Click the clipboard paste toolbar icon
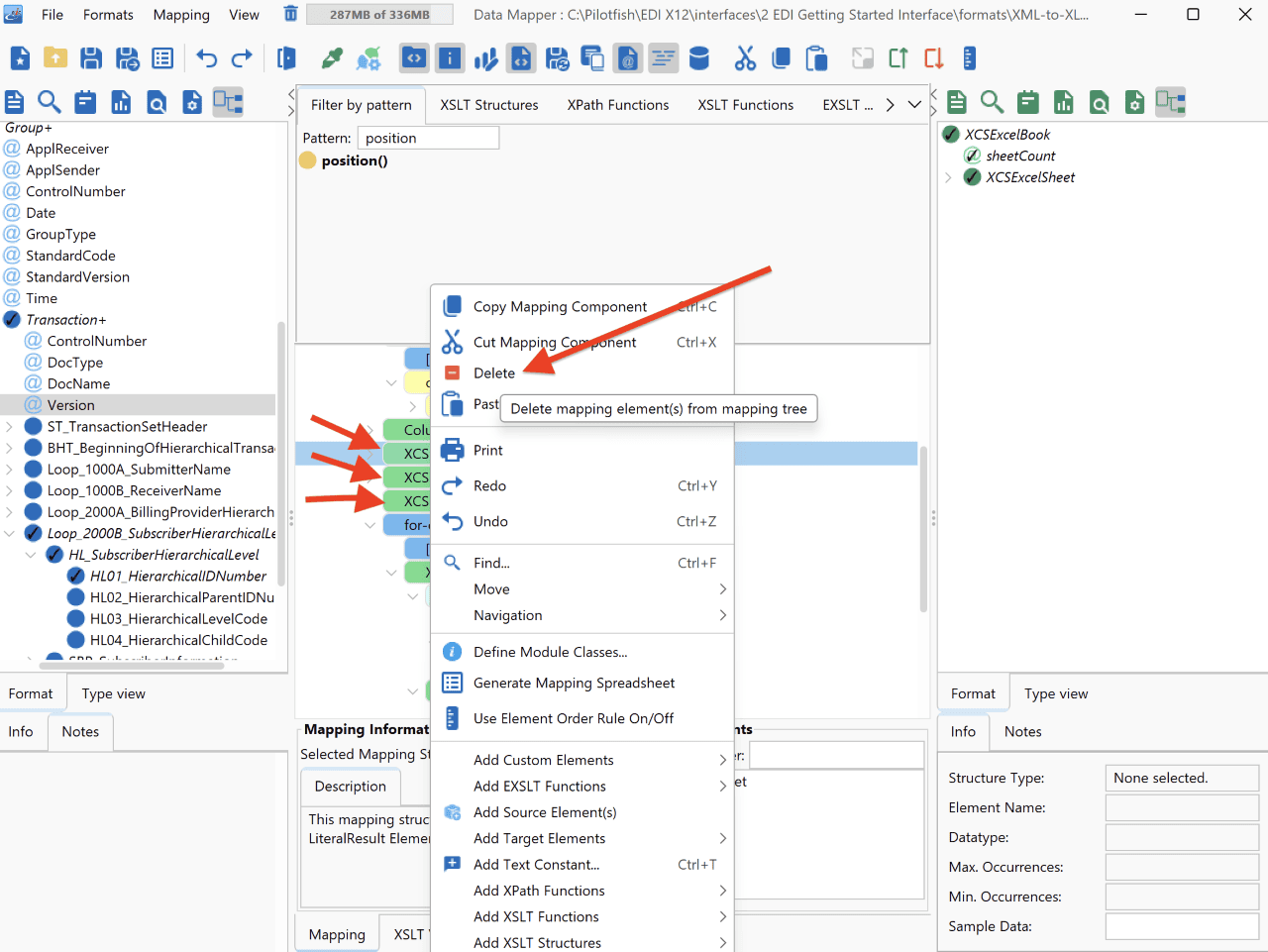The image size is (1268, 952). [x=816, y=58]
